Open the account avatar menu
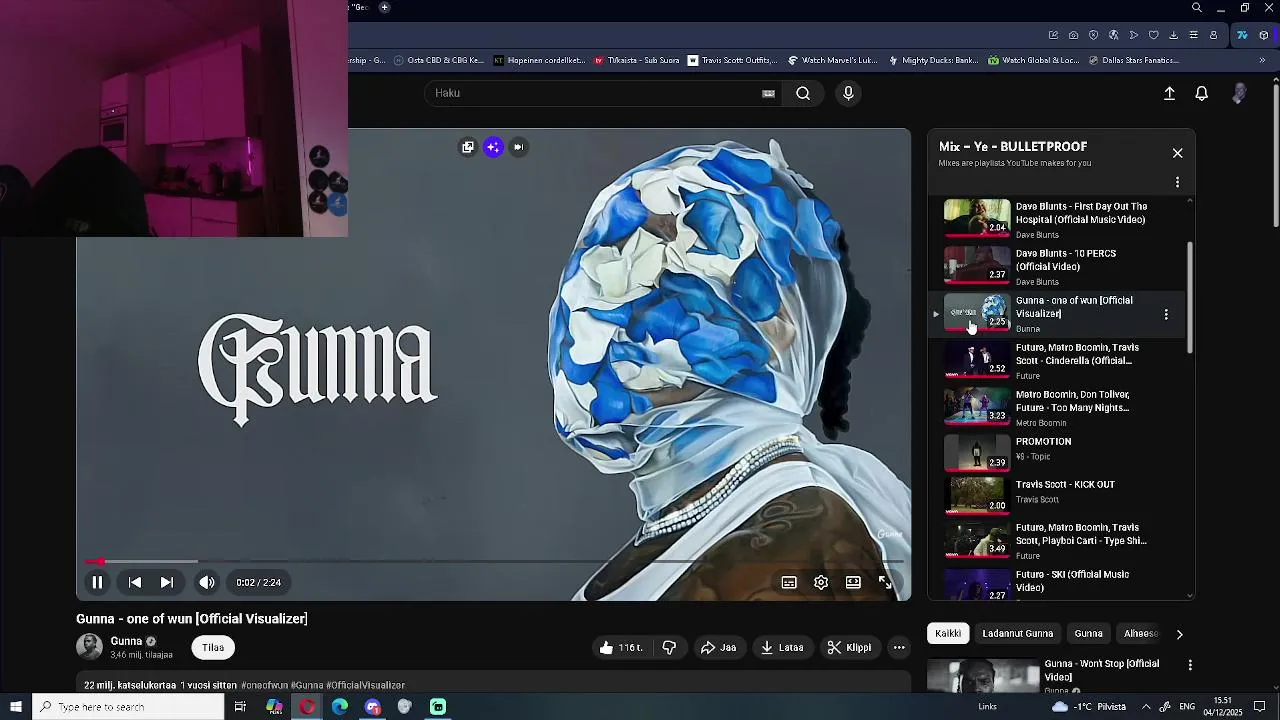This screenshot has width=1280, height=720. (x=1239, y=93)
